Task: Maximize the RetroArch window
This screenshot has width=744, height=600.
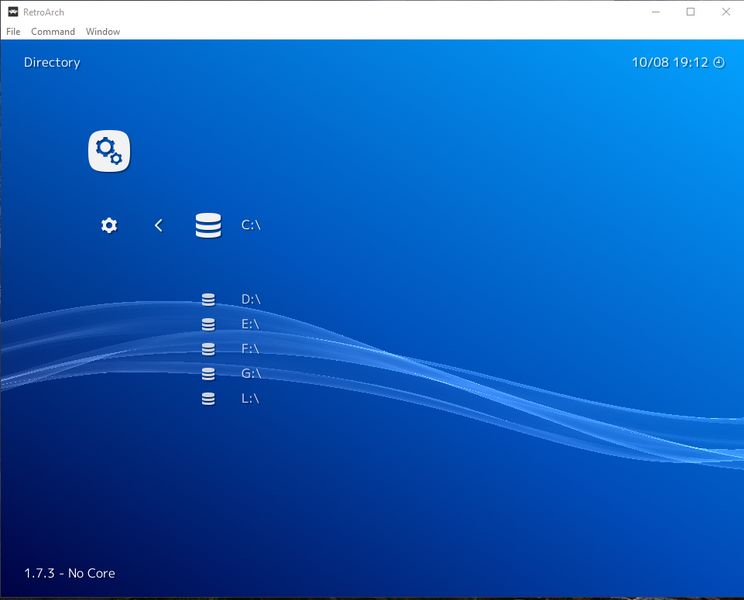Action: point(690,12)
